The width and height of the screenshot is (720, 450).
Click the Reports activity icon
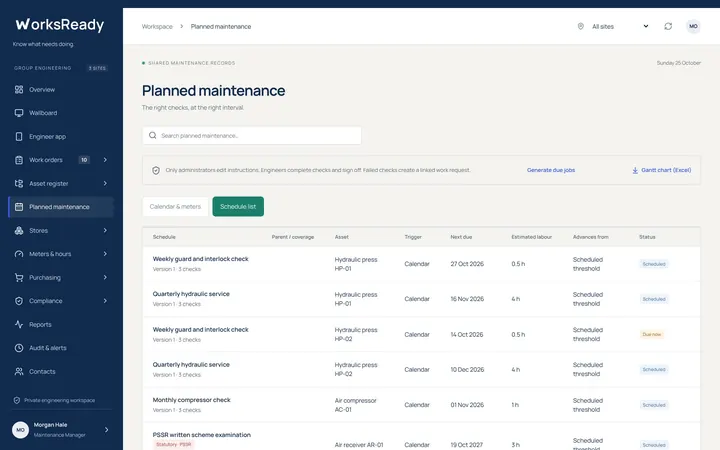tap(19, 324)
